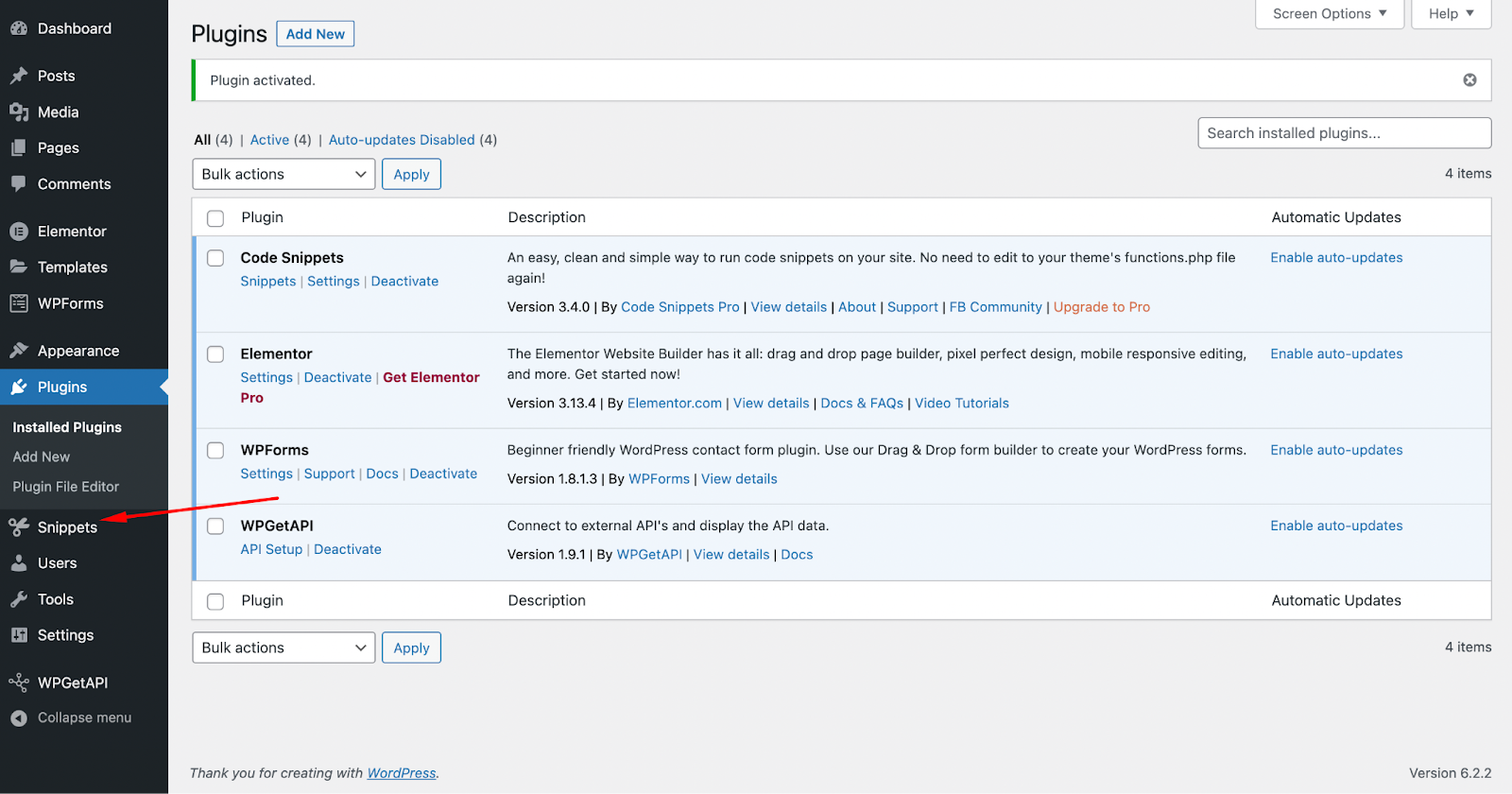Deactivate the Code Snippets plugin
This screenshot has height=794, width=1512.
click(x=404, y=281)
